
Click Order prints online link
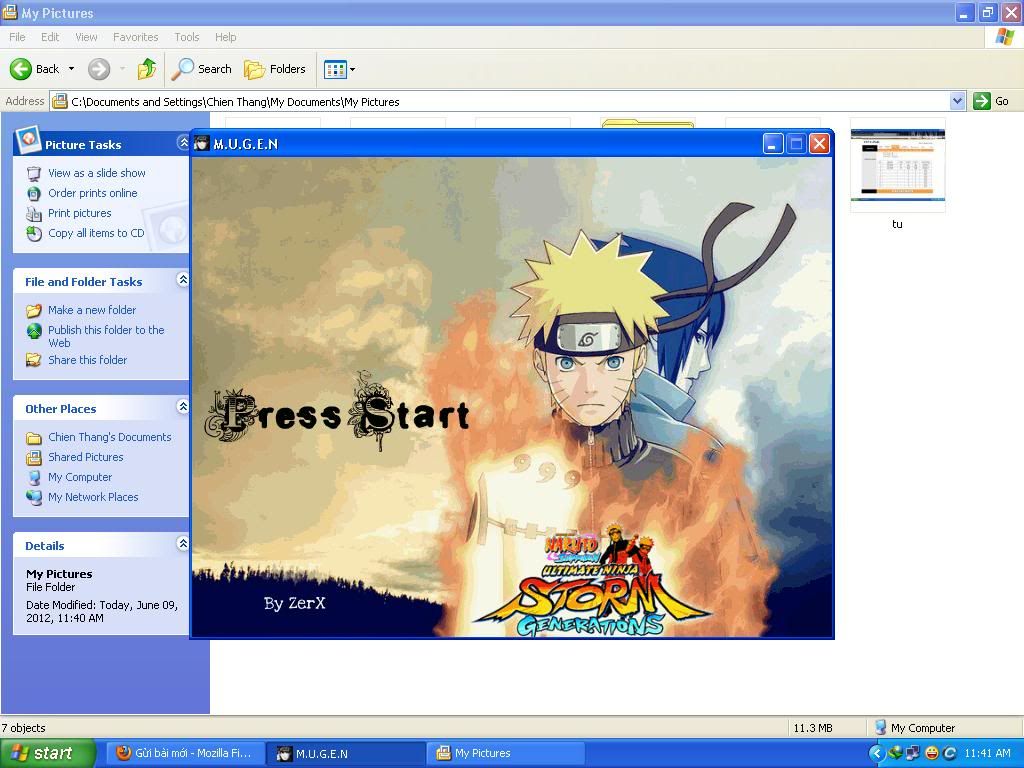(93, 193)
